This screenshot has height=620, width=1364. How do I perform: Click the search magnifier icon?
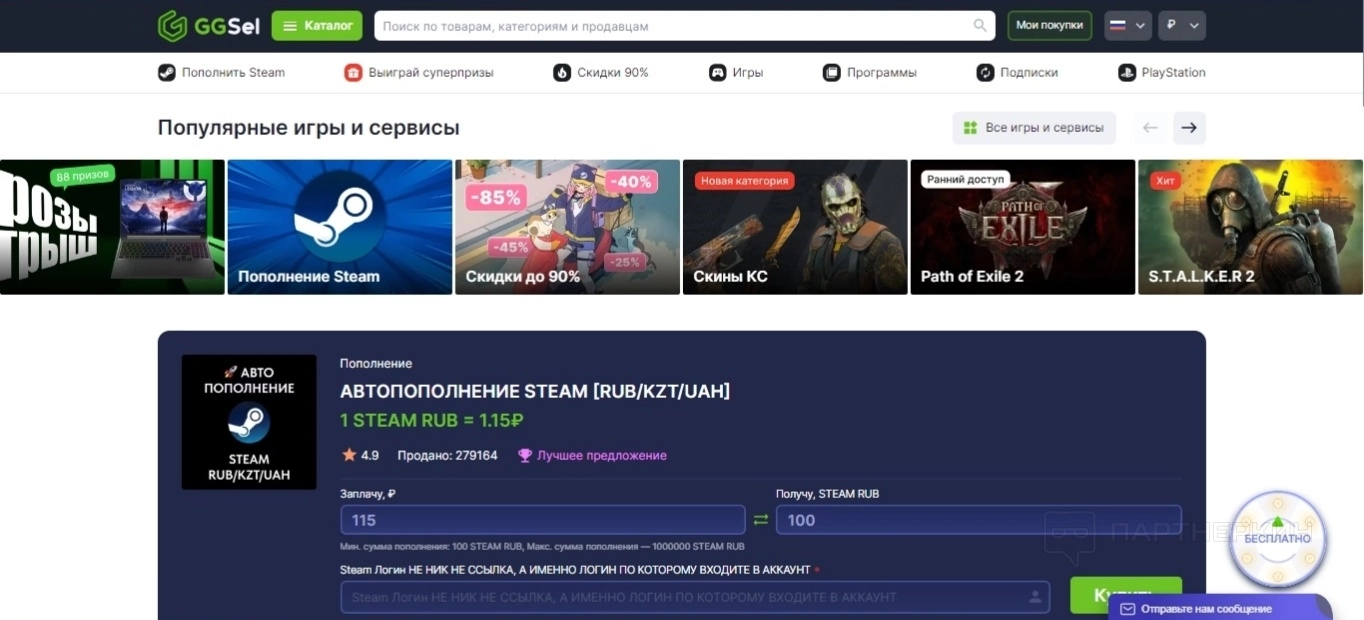(x=980, y=26)
